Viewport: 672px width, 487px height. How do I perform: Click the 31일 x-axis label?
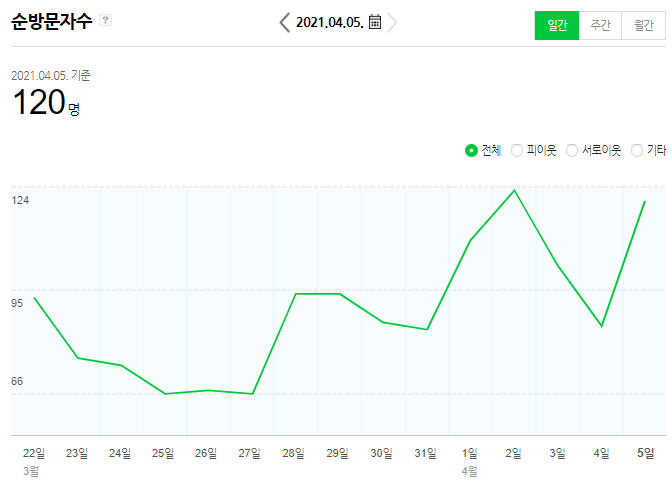point(426,453)
